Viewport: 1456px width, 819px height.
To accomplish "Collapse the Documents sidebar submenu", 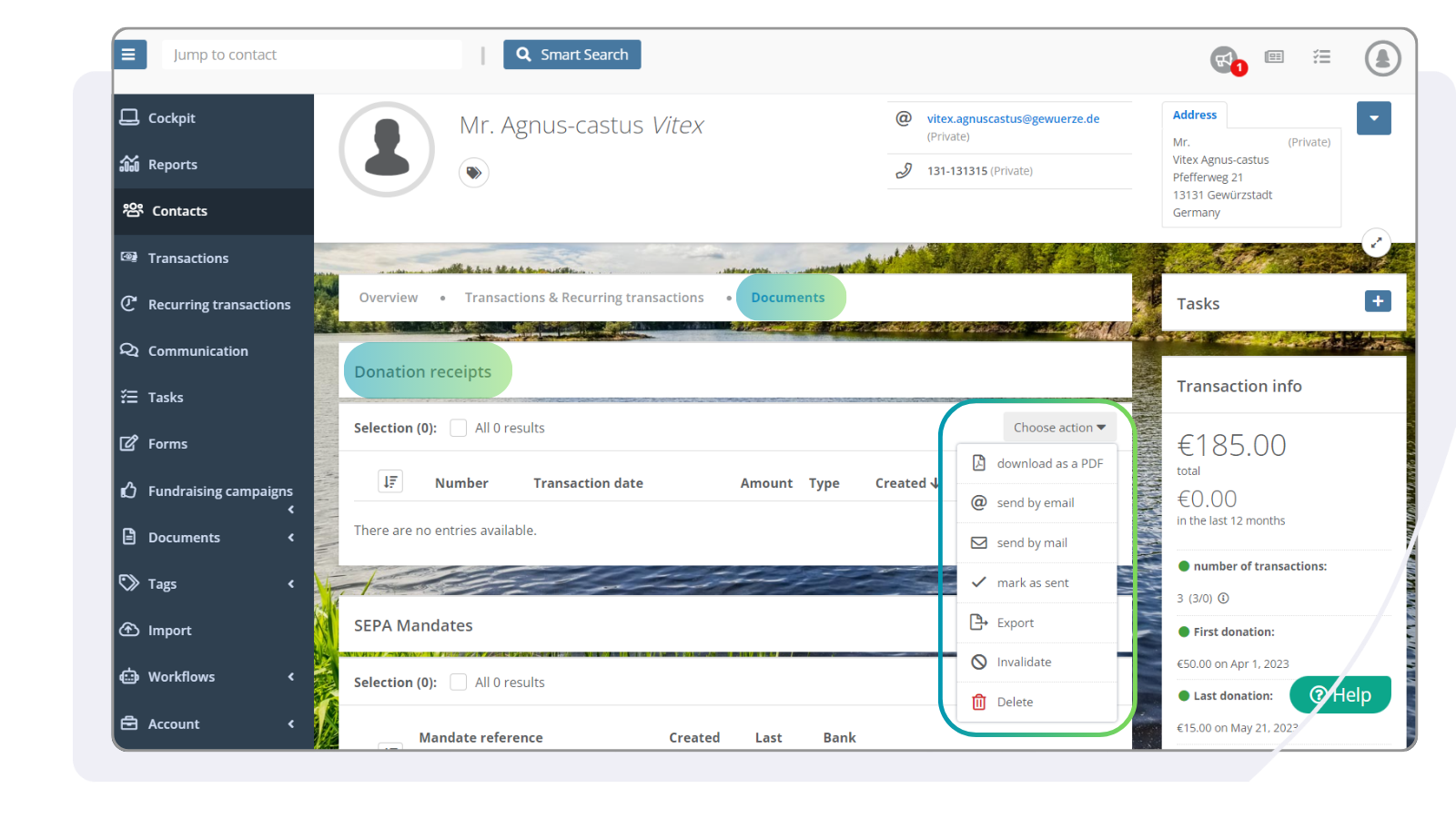I will [x=289, y=537].
